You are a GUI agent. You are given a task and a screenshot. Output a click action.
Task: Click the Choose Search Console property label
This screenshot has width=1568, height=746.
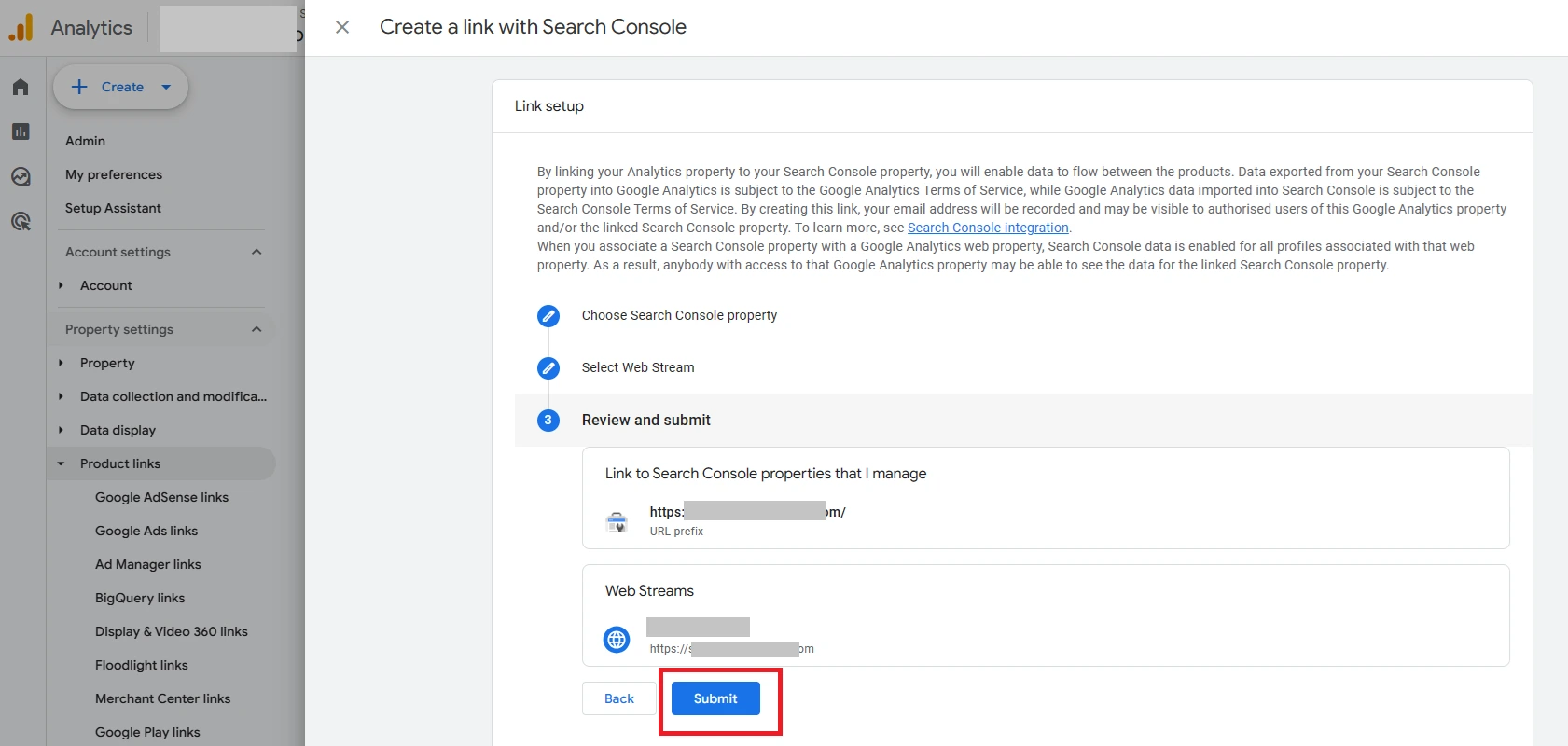click(679, 315)
